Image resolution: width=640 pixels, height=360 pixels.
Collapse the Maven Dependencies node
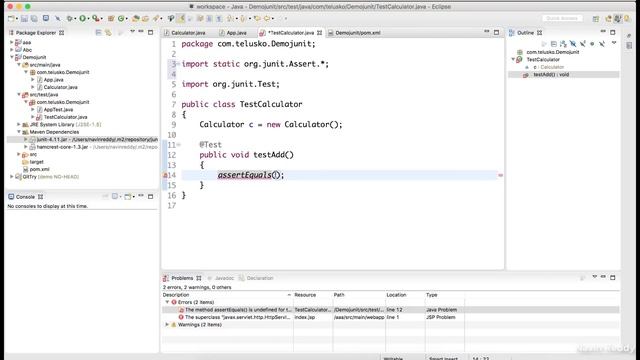19,132
